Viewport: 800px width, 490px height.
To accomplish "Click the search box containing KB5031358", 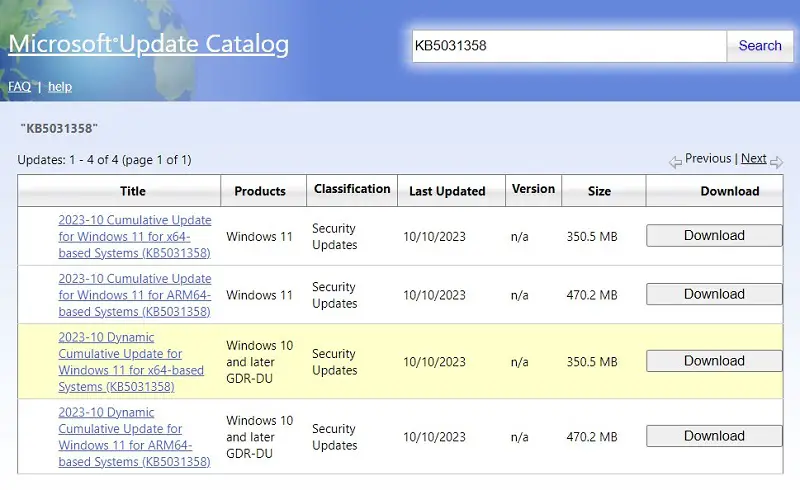I will click(x=569, y=46).
